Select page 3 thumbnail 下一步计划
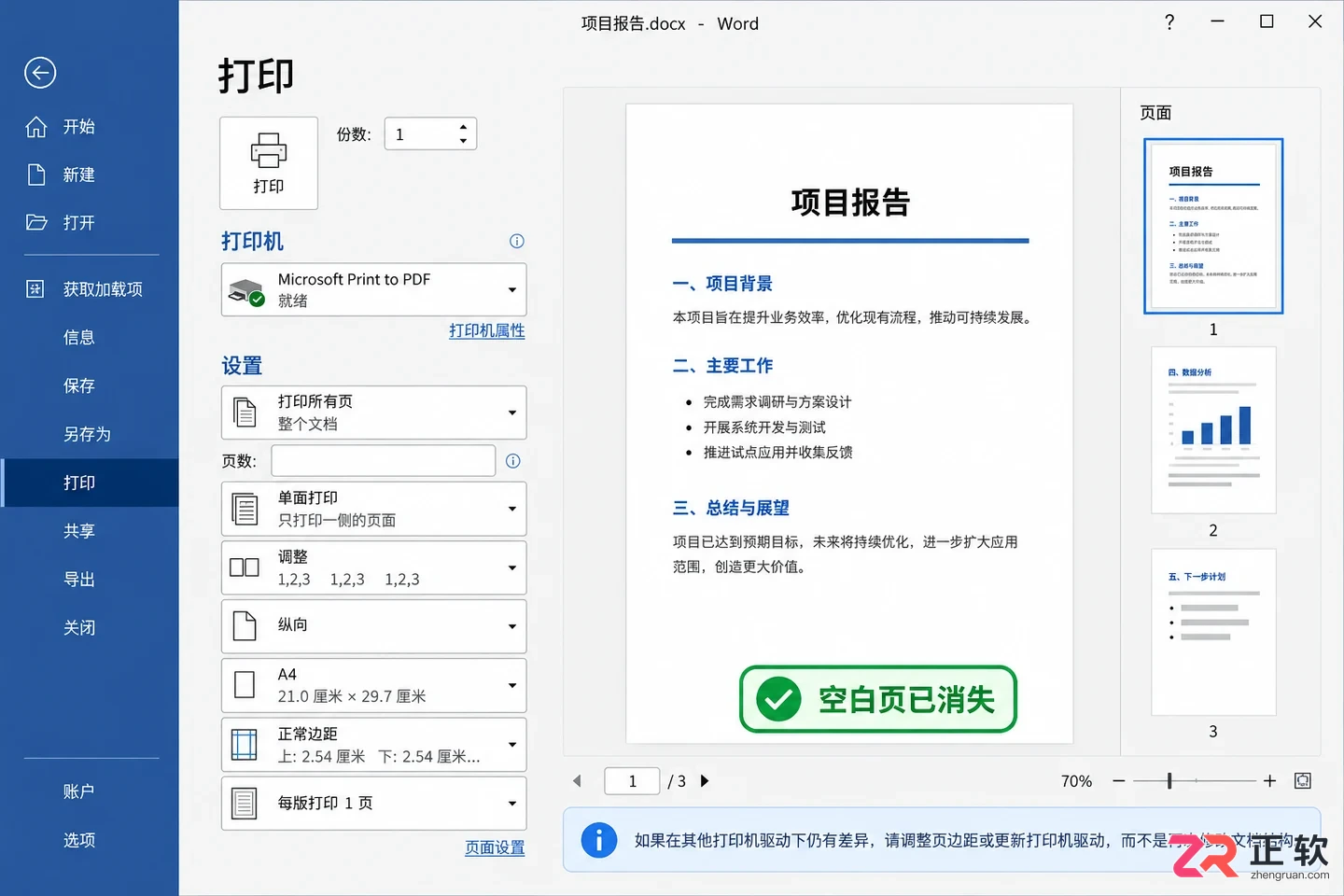Screen dimensions: 1344x896 point(1213,632)
